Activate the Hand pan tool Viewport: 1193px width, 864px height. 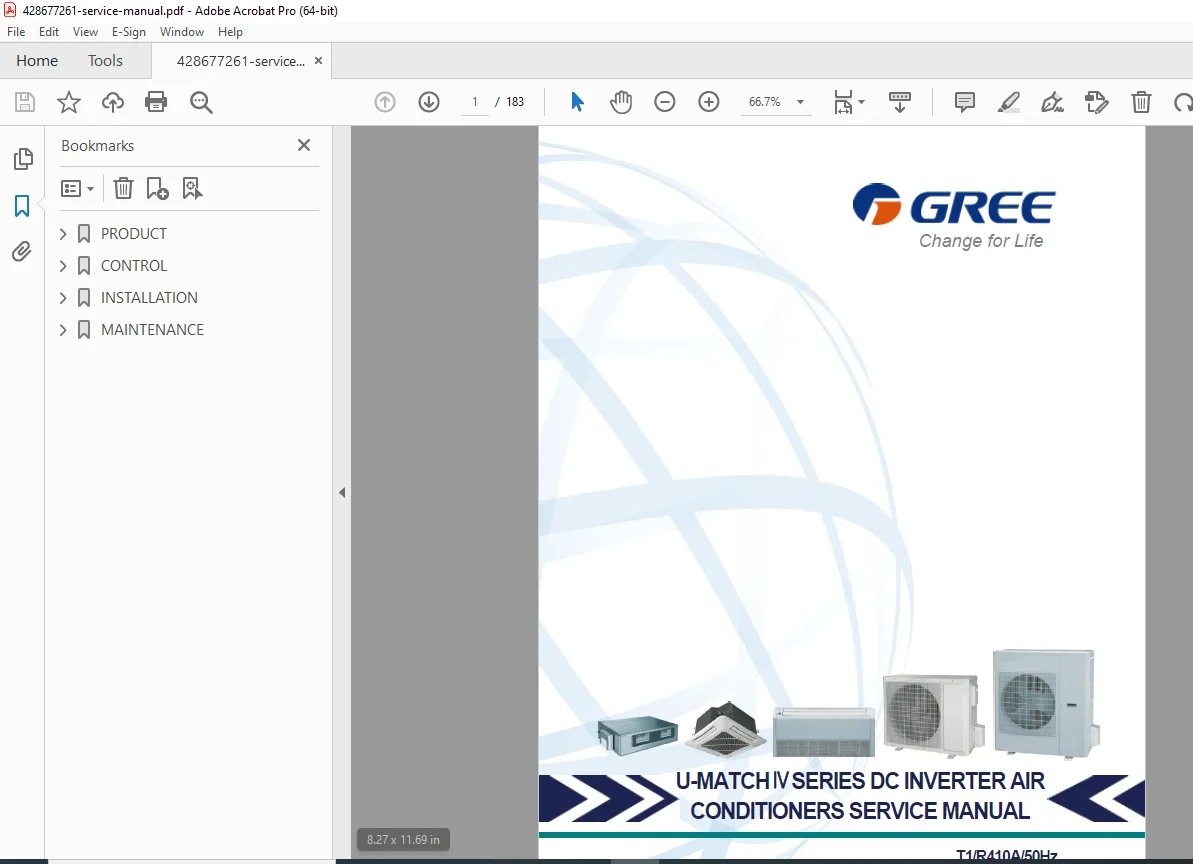[x=621, y=102]
